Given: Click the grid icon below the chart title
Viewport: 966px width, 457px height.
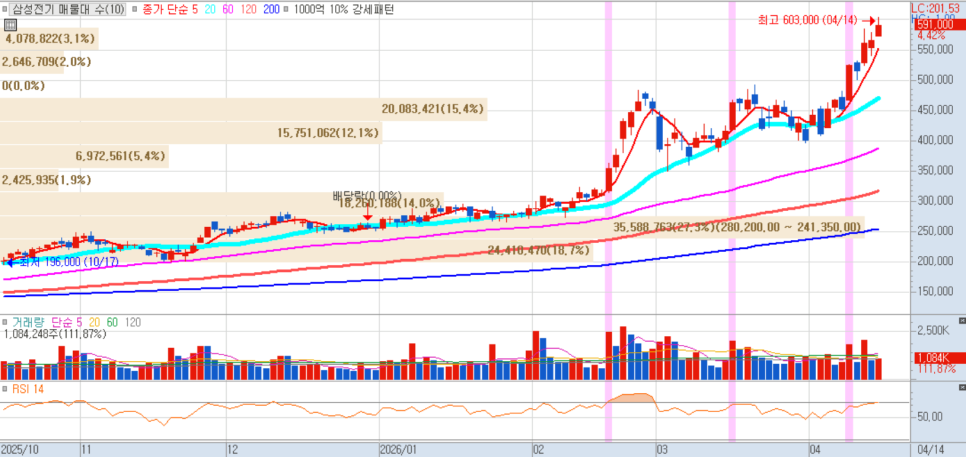Looking at the screenshot, I should [x=10, y=25].
